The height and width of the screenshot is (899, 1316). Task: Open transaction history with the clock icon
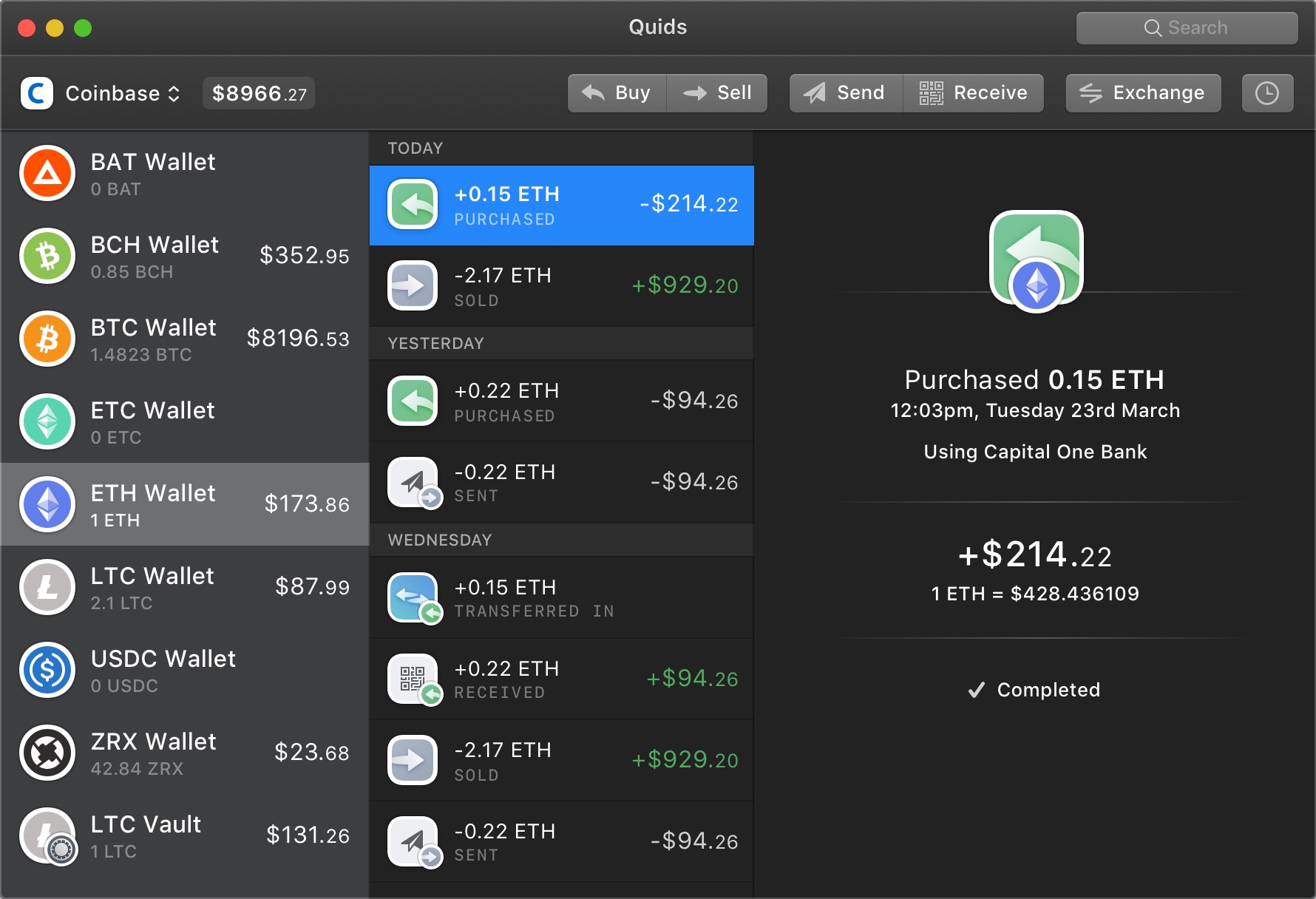(1267, 93)
